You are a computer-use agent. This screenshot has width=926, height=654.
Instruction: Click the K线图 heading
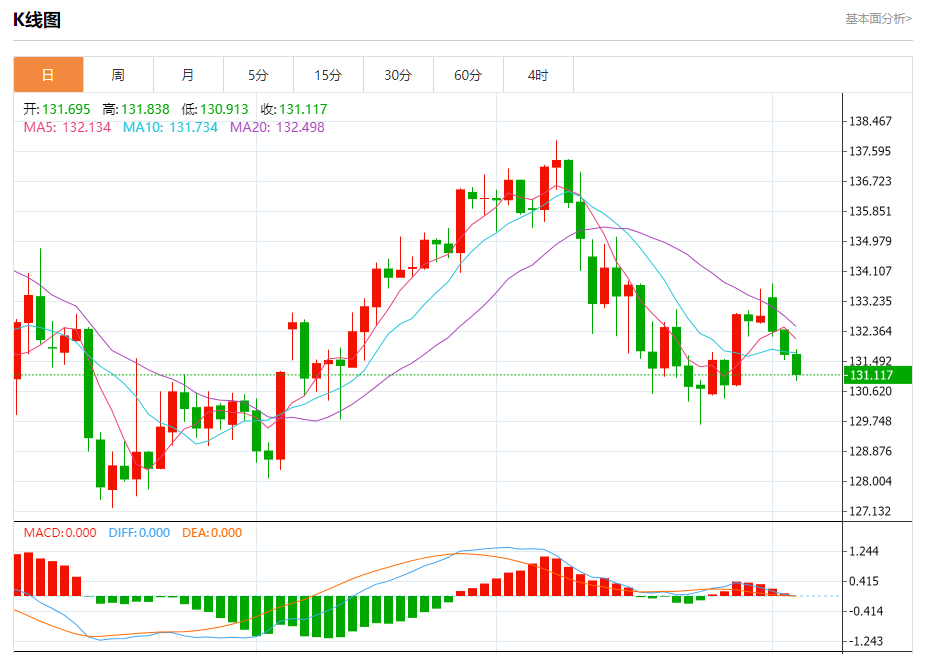pos(37,19)
